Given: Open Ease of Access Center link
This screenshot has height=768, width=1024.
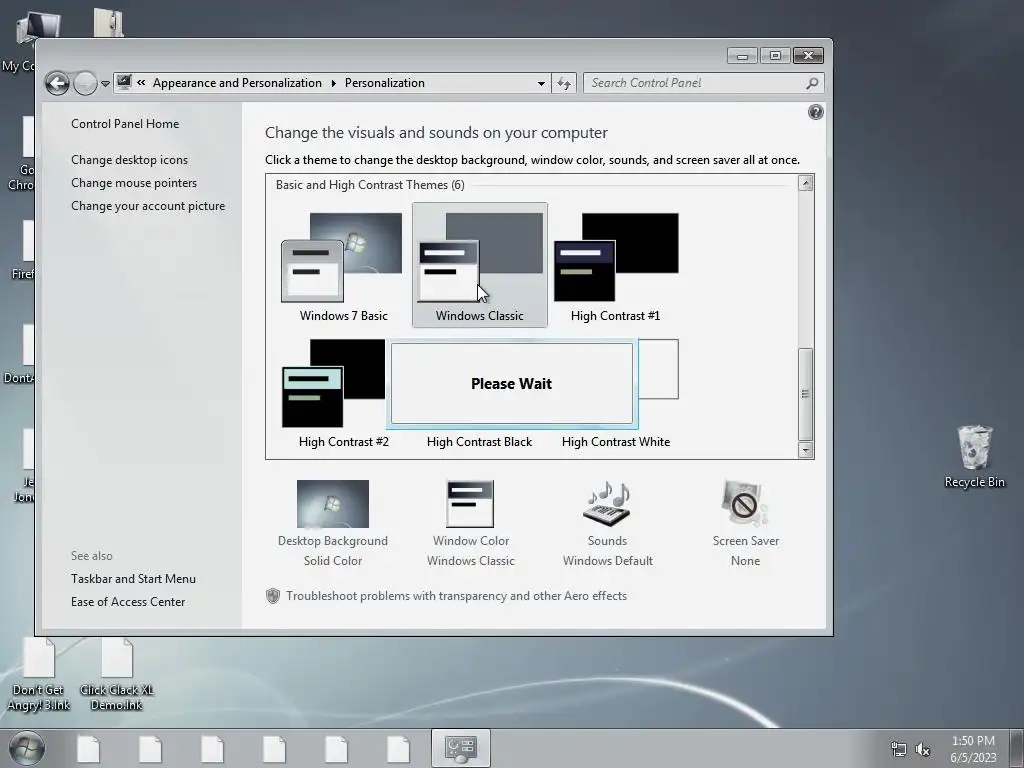Looking at the screenshot, I should (128, 601).
